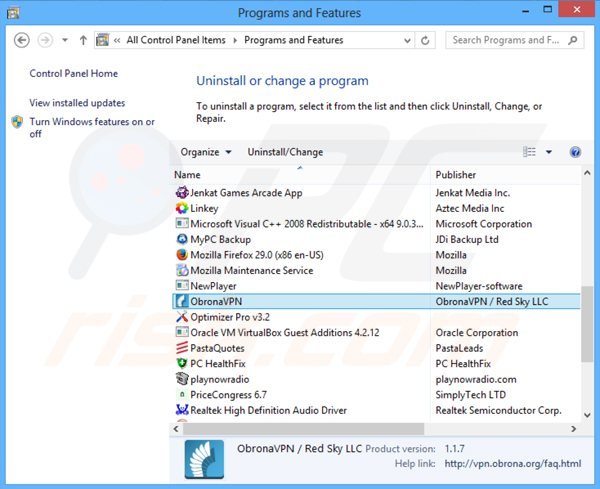Expand the address bar history dropdown

click(x=407, y=41)
